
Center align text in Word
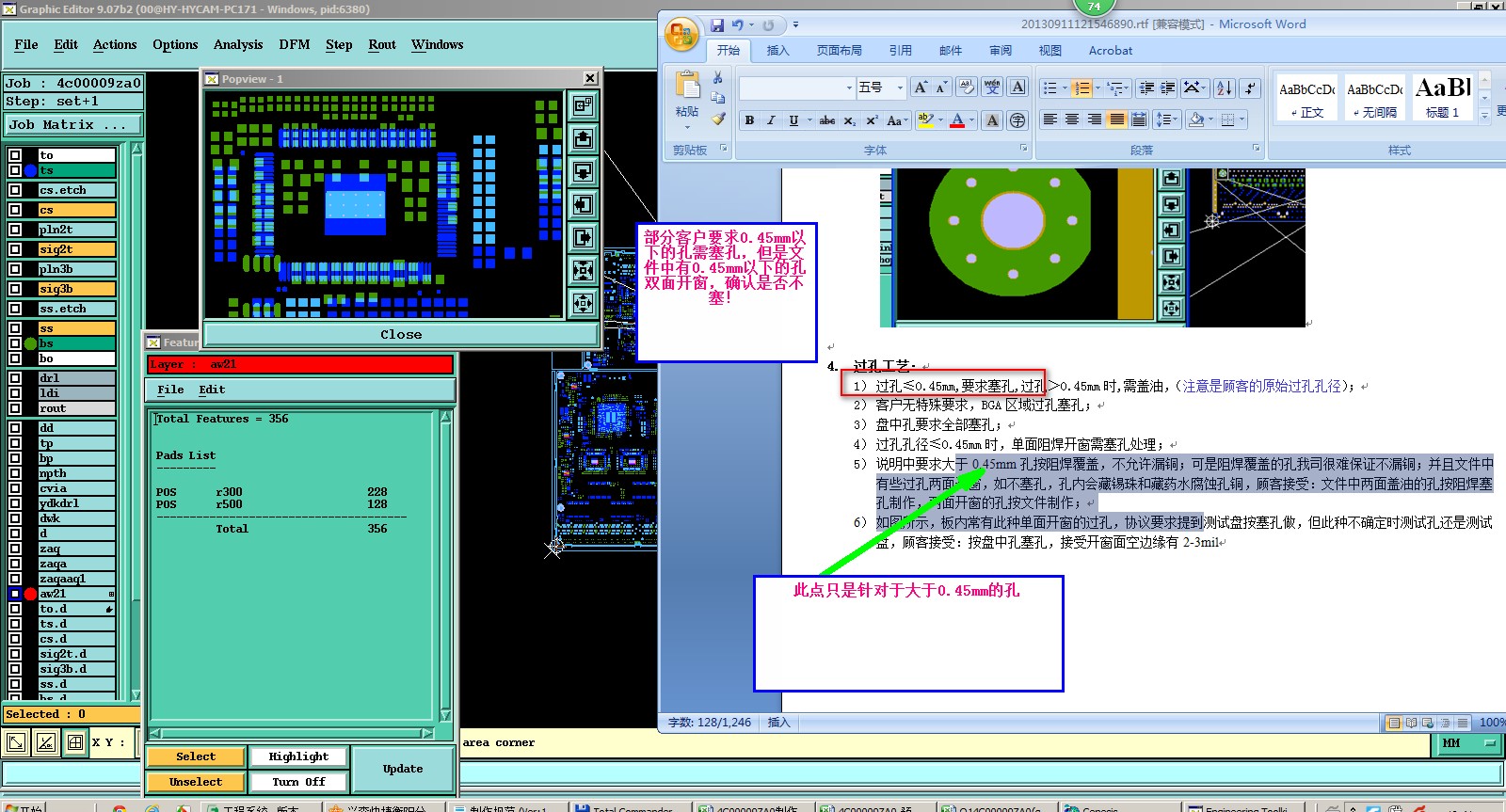pos(1072,119)
